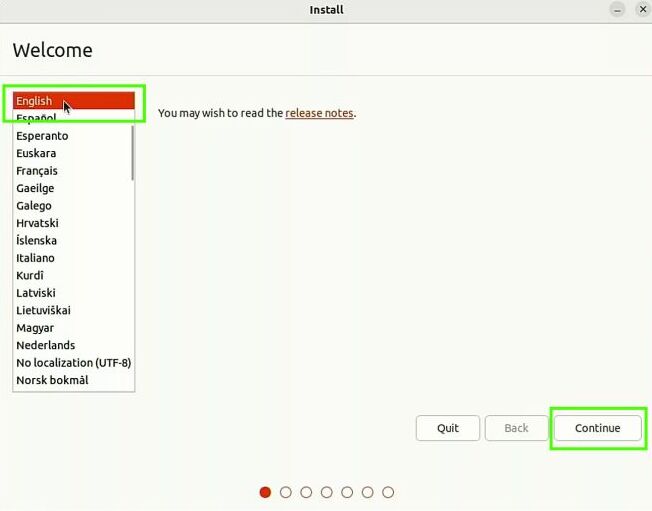Image resolution: width=652 pixels, height=511 pixels.
Task: Choose Nederlands language
Action: pos(74,346)
